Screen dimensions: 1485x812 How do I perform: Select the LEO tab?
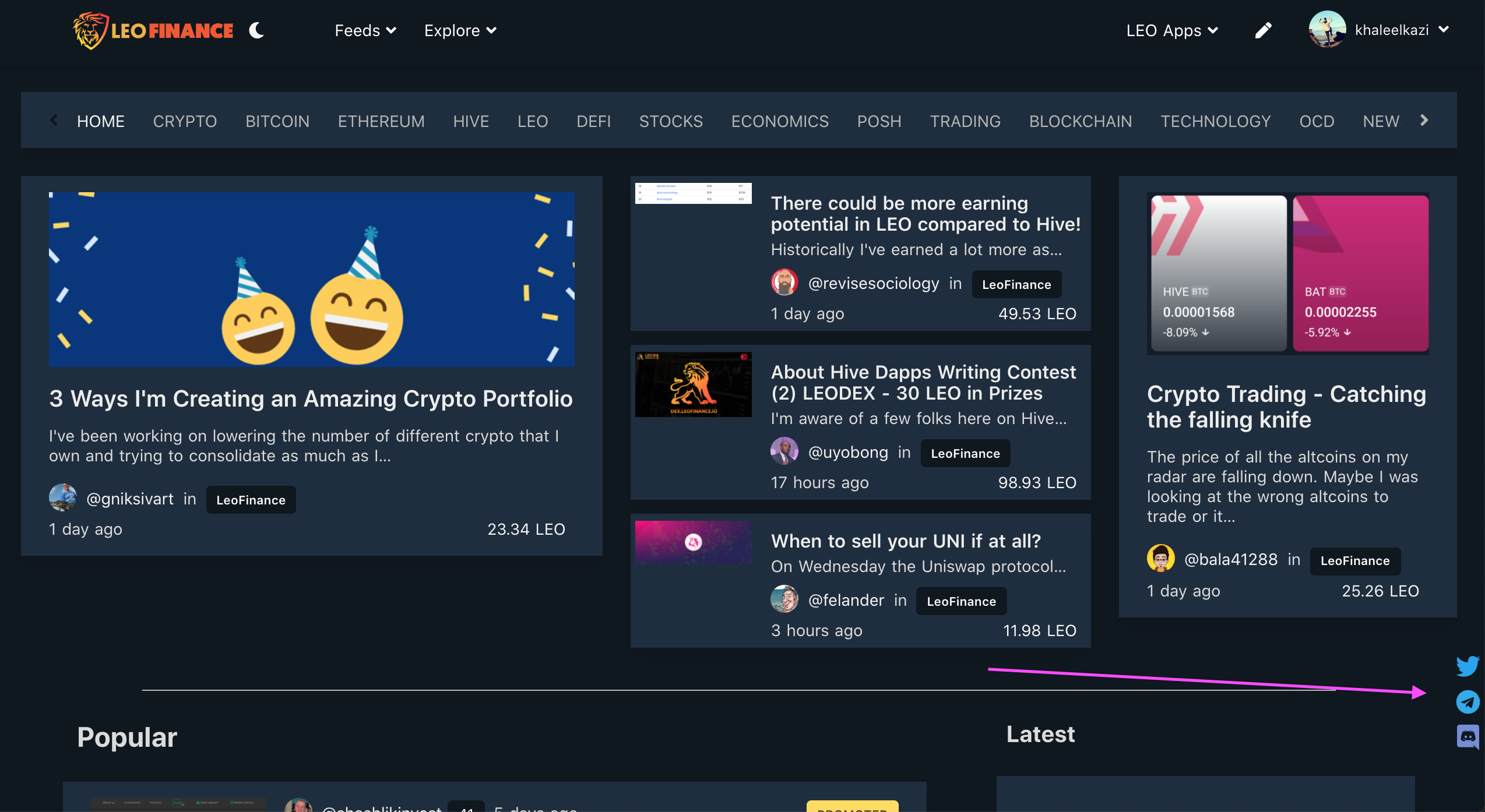pos(533,121)
